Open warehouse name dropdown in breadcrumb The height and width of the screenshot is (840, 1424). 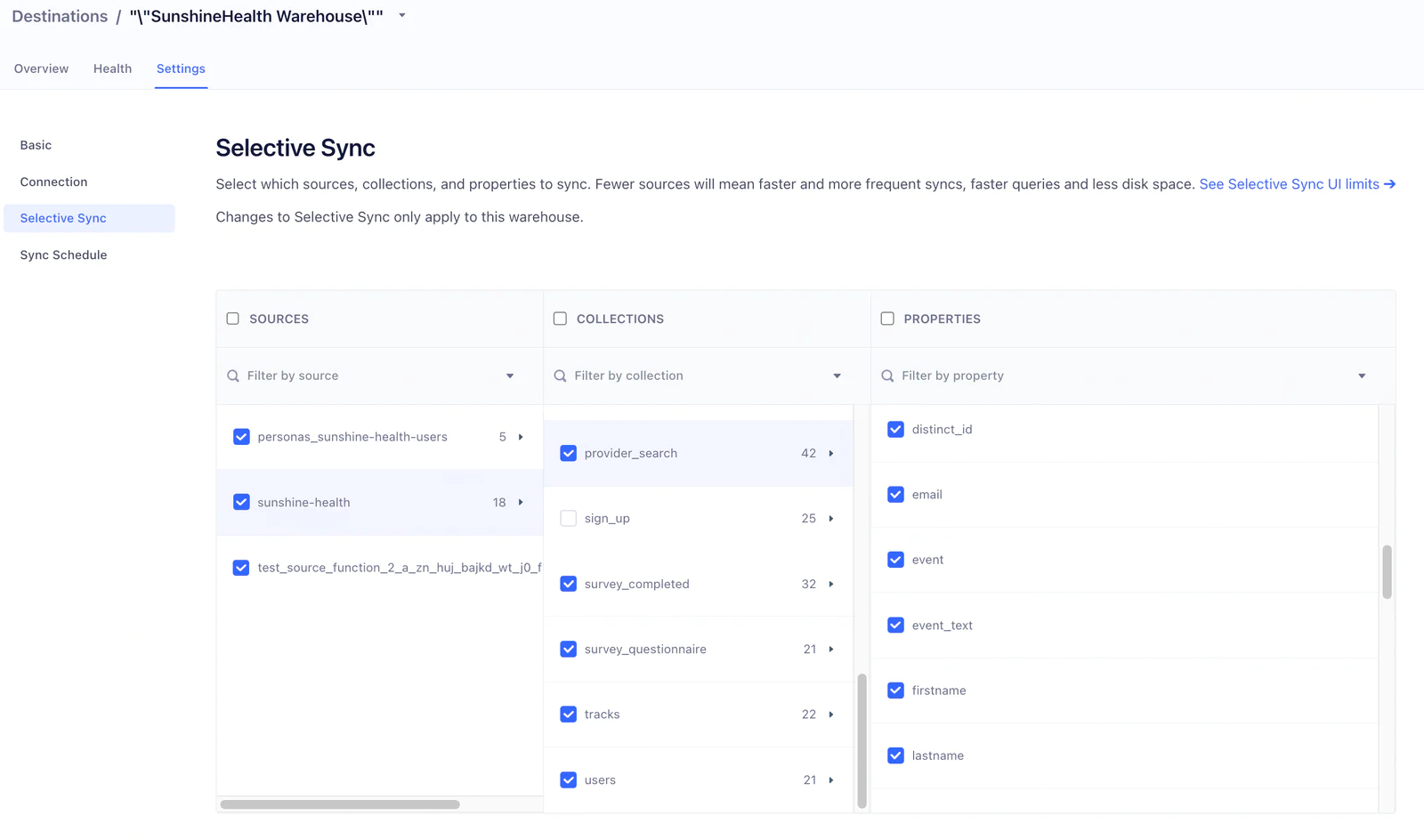pyautogui.click(x=402, y=16)
